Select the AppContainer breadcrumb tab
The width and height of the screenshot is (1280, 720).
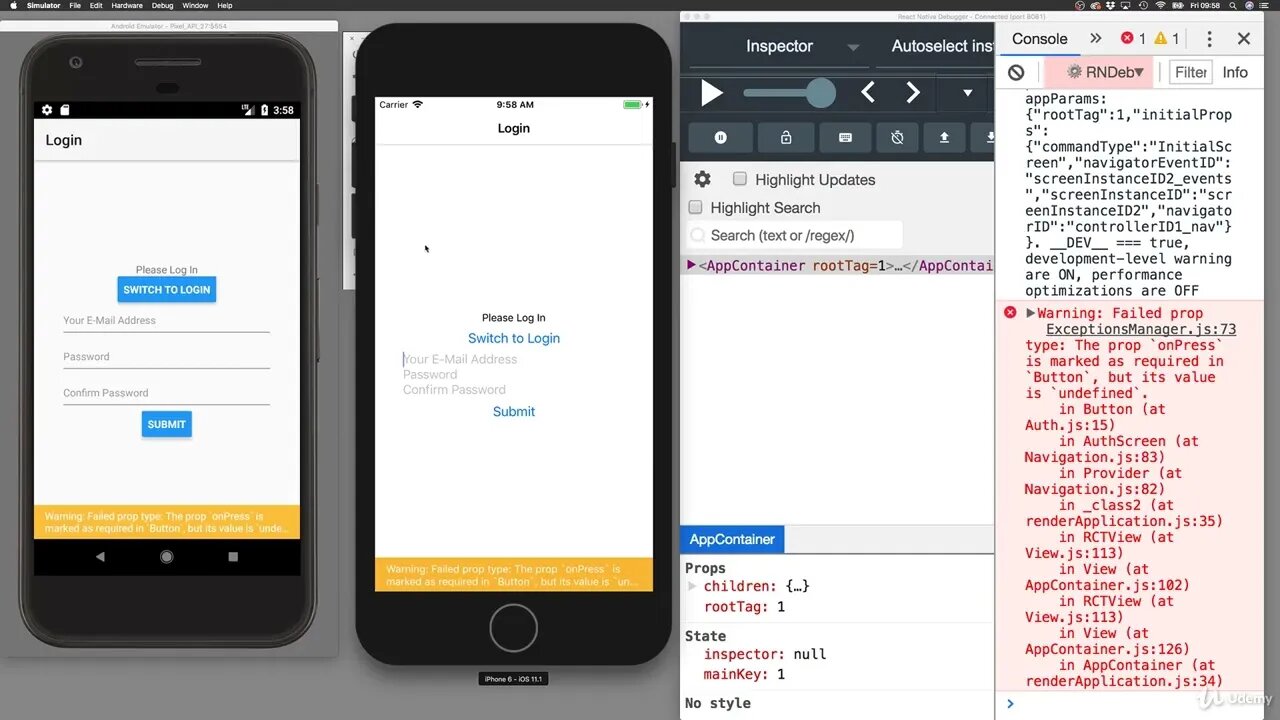[x=732, y=539]
